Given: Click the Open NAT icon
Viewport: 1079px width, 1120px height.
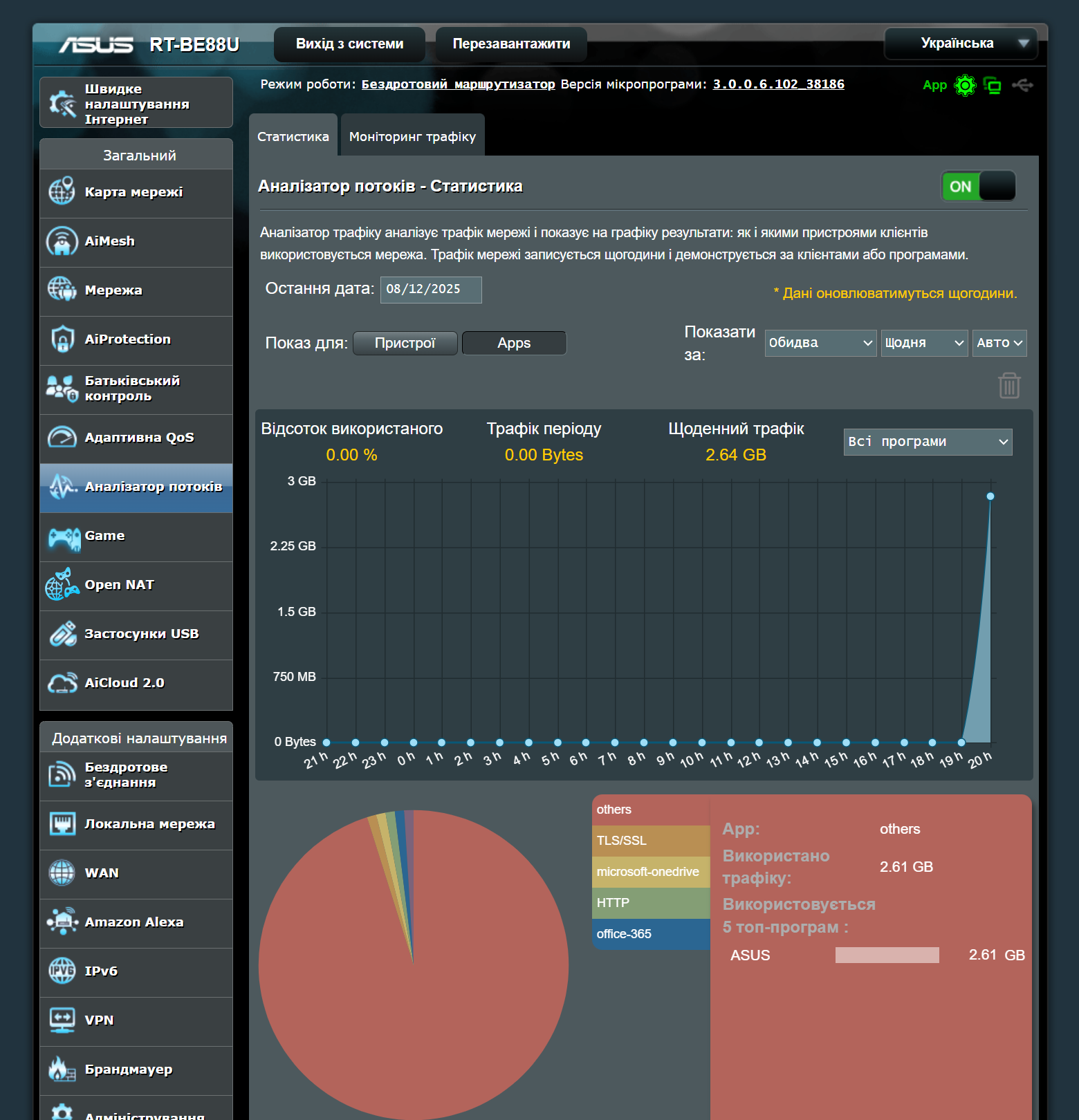Looking at the screenshot, I should 62,584.
